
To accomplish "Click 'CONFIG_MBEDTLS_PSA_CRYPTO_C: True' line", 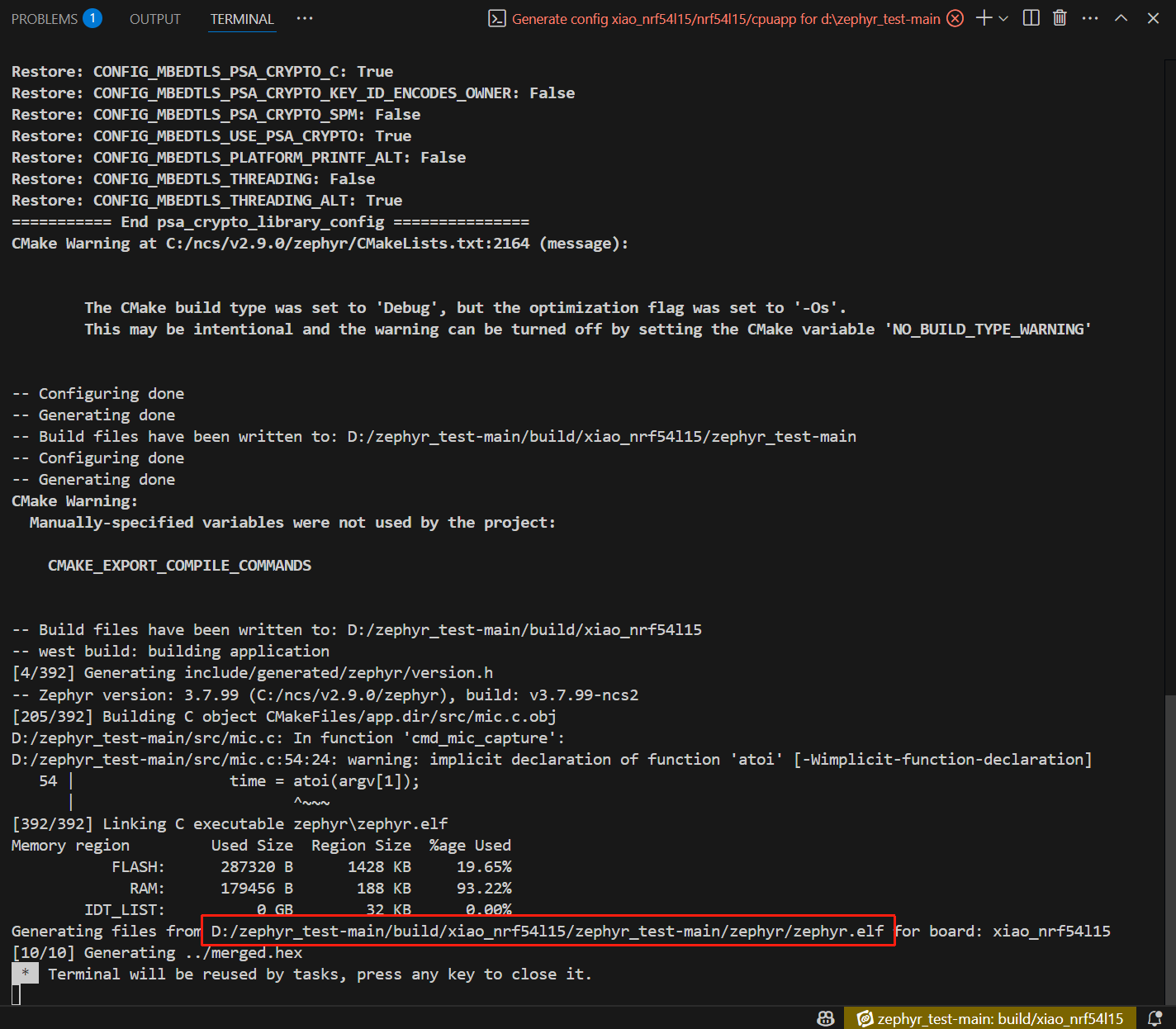I will click(x=202, y=72).
